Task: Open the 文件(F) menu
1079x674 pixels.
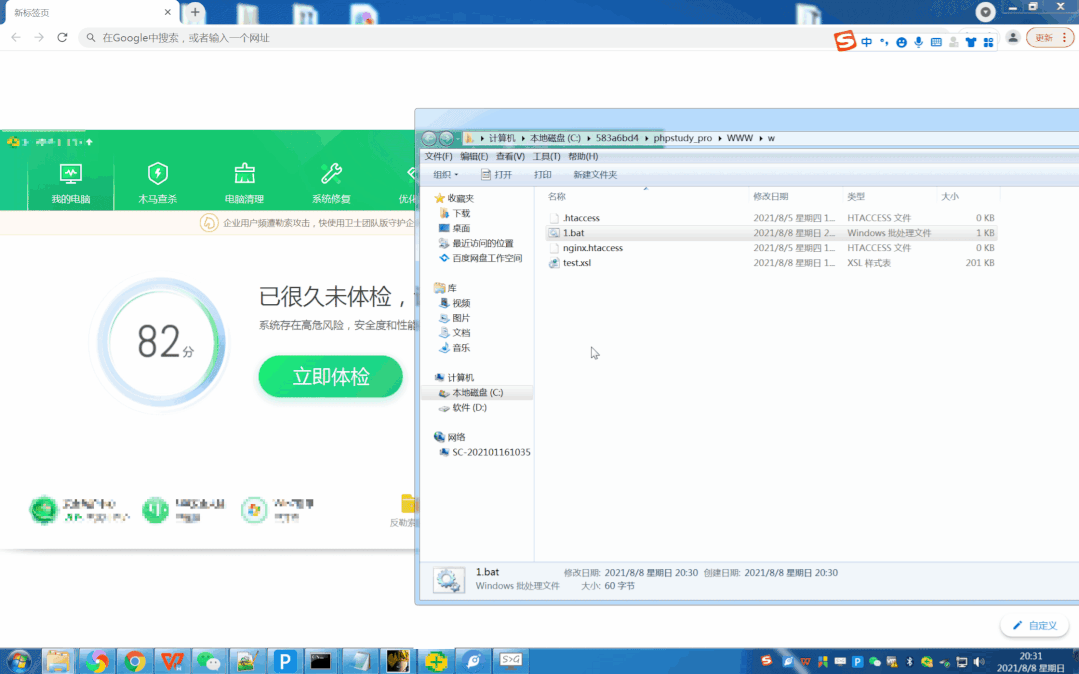Action: (438, 156)
